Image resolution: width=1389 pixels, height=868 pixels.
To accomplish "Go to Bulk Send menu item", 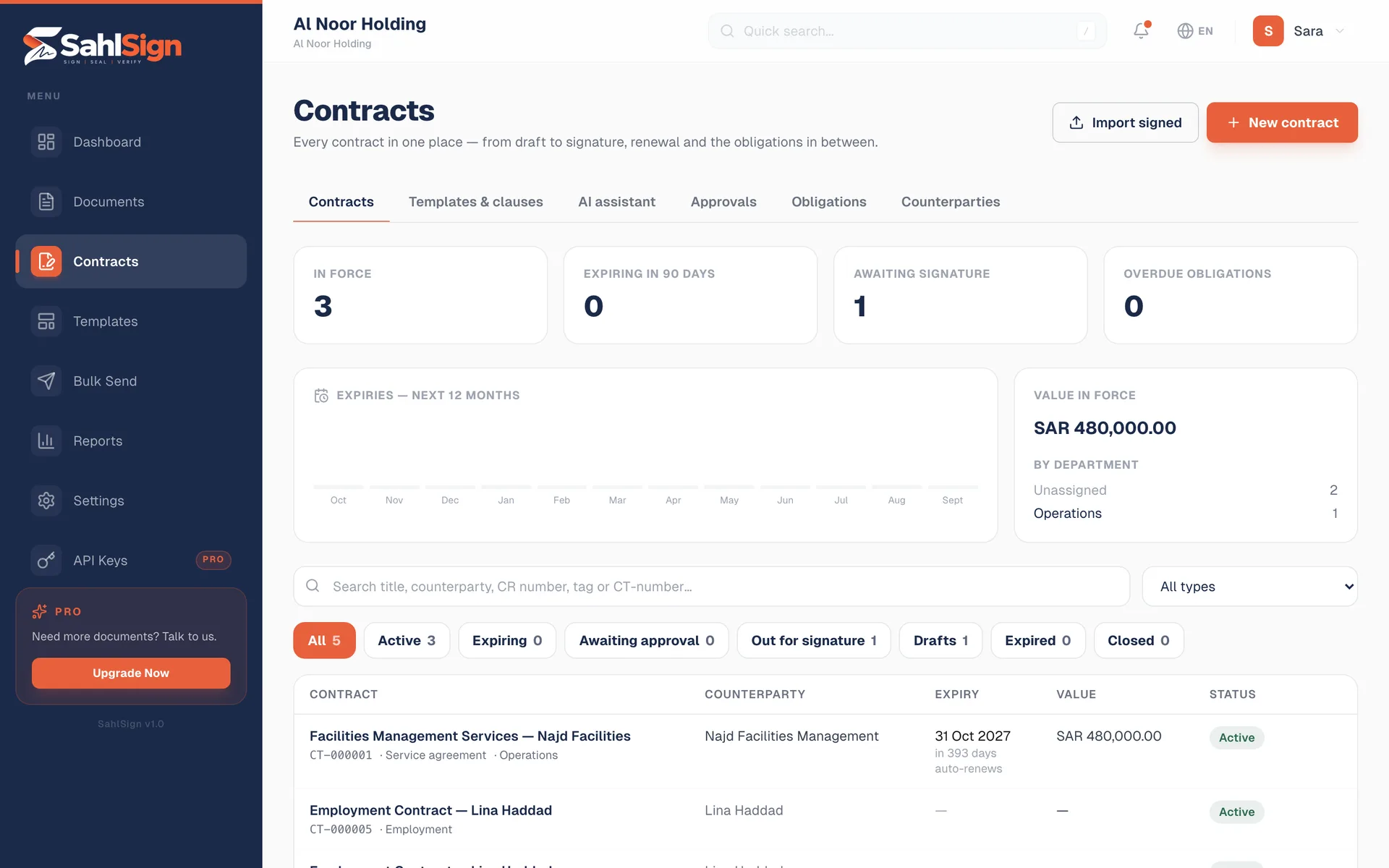I will (131, 381).
